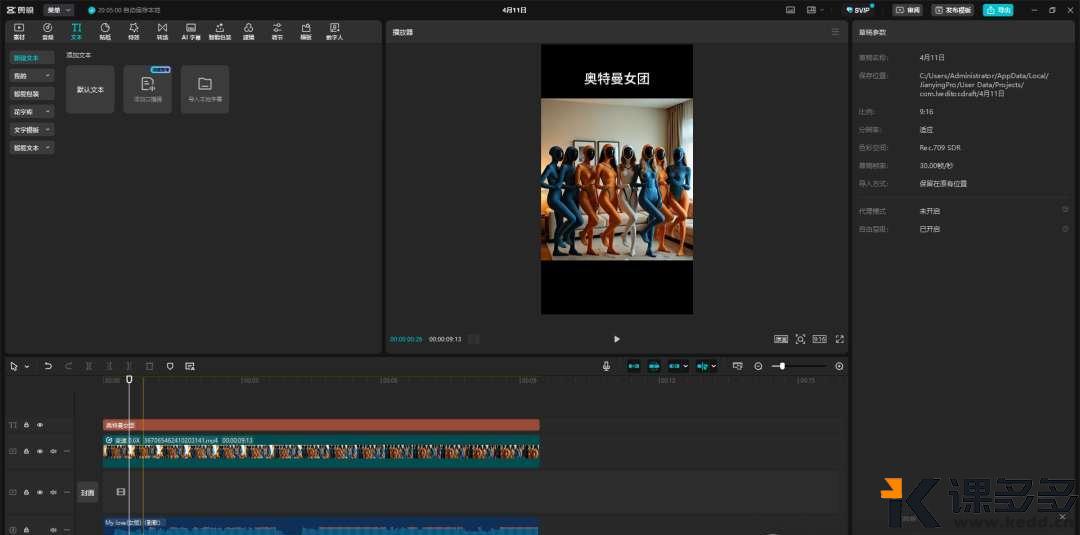
Task: Lock the text track
Action: pos(26,425)
